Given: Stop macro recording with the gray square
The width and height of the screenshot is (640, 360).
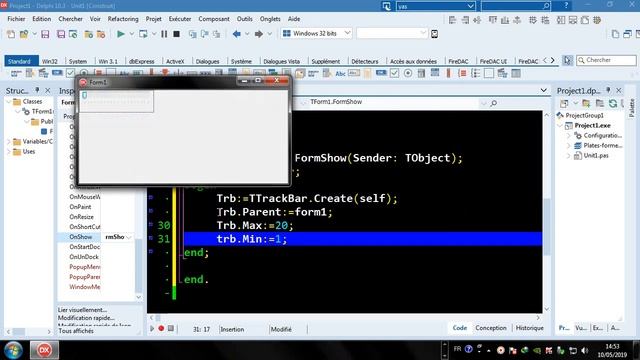Looking at the screenshot, I should tap(171, 328).
